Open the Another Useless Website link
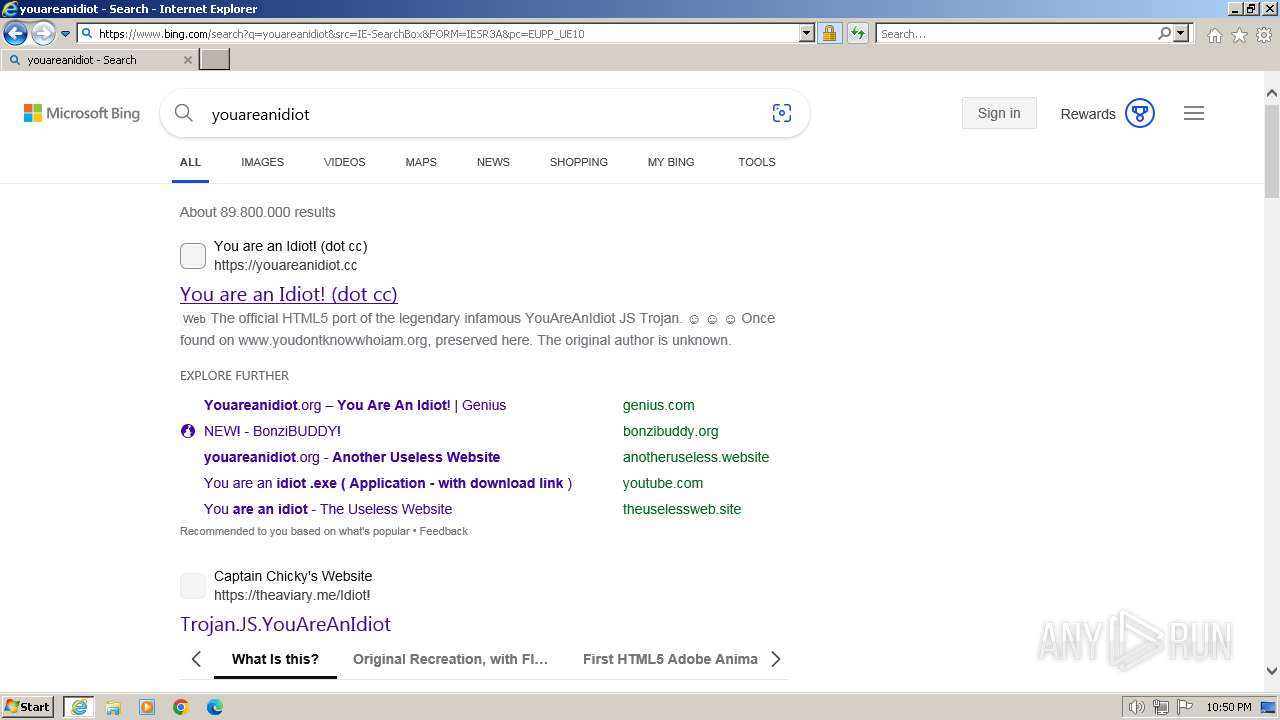 352,457
